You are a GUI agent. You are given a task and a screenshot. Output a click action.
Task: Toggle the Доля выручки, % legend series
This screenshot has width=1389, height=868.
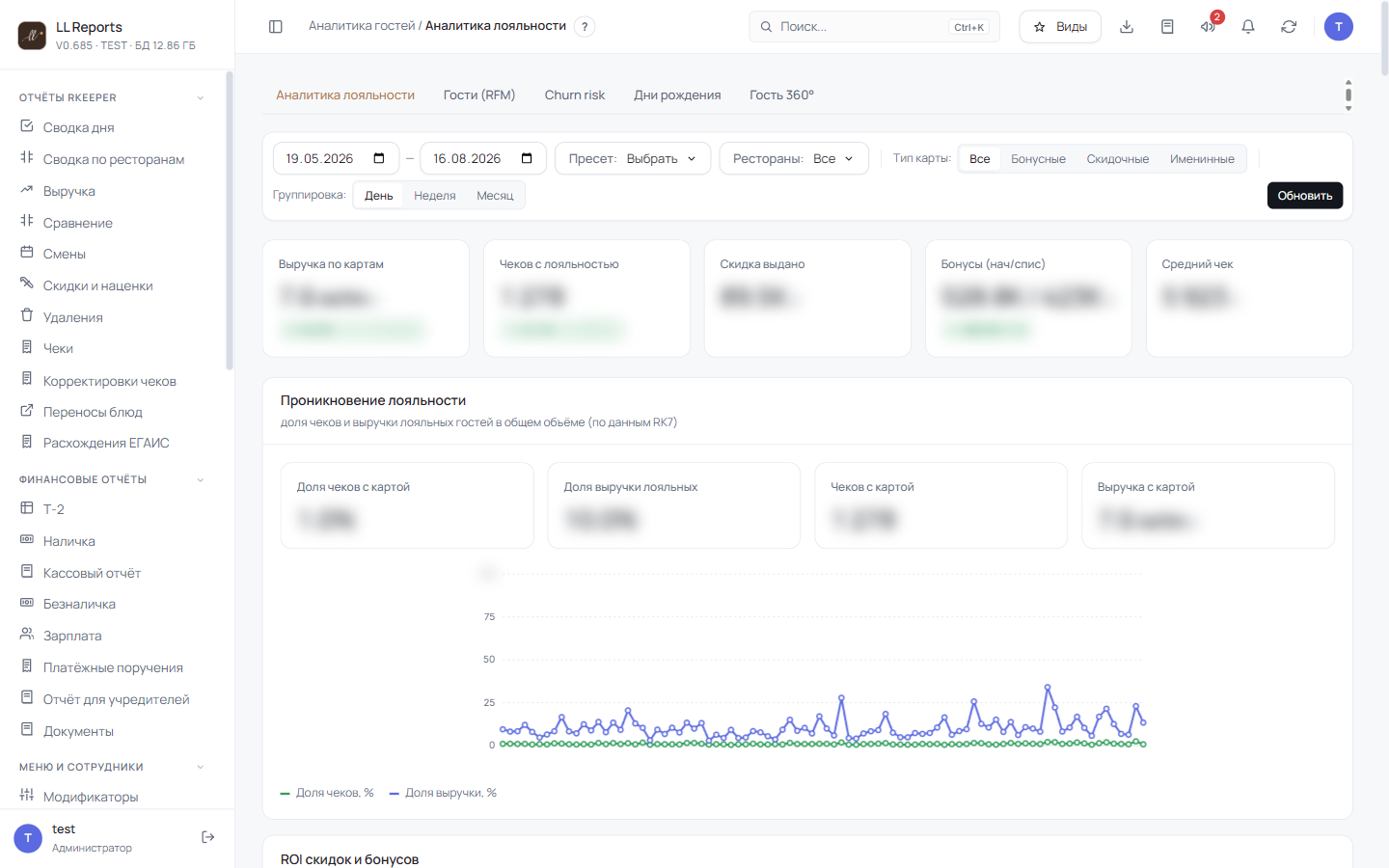(x=443, y=793)
